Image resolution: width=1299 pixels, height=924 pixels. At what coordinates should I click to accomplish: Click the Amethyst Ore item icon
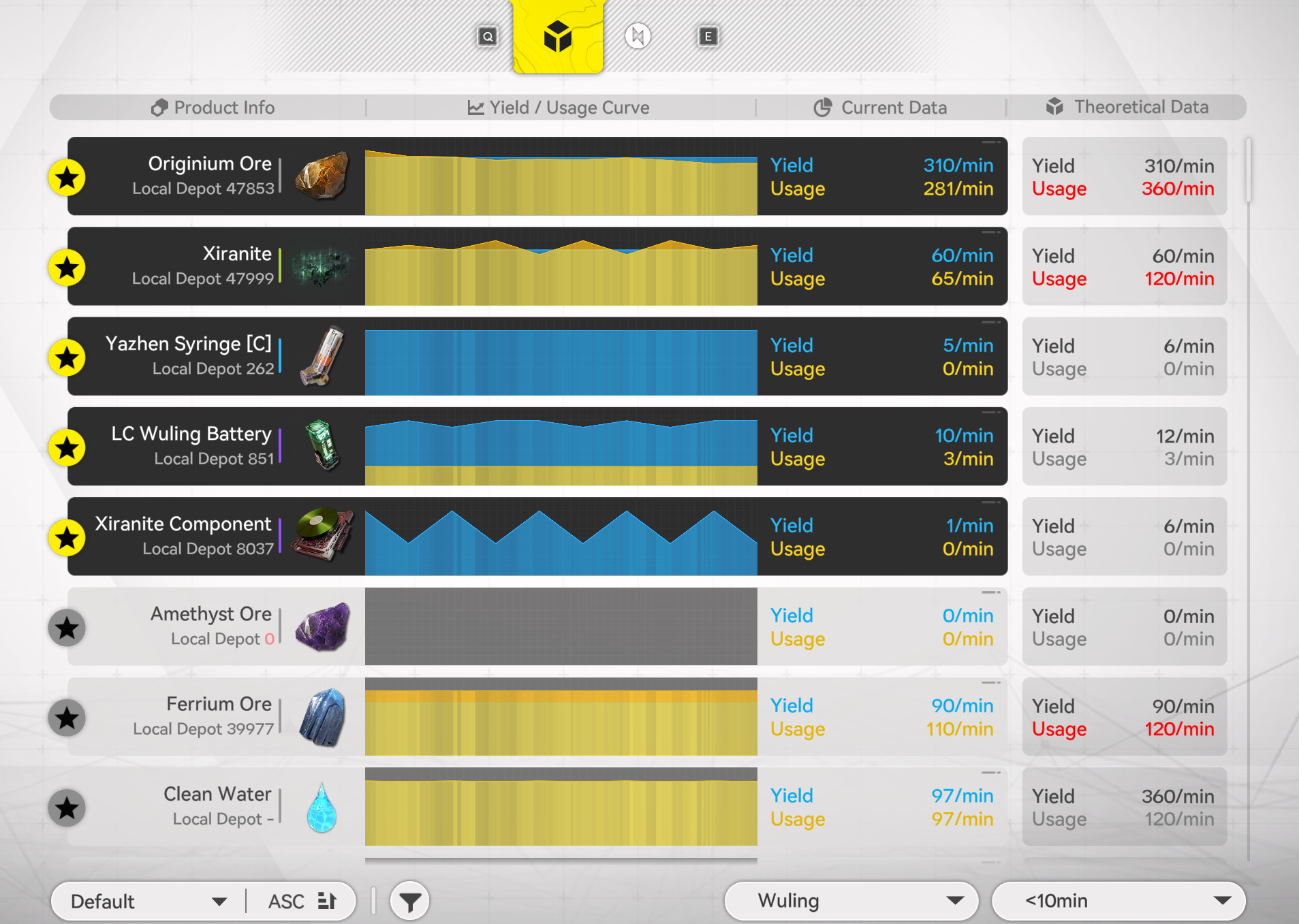tap(322, 626)
